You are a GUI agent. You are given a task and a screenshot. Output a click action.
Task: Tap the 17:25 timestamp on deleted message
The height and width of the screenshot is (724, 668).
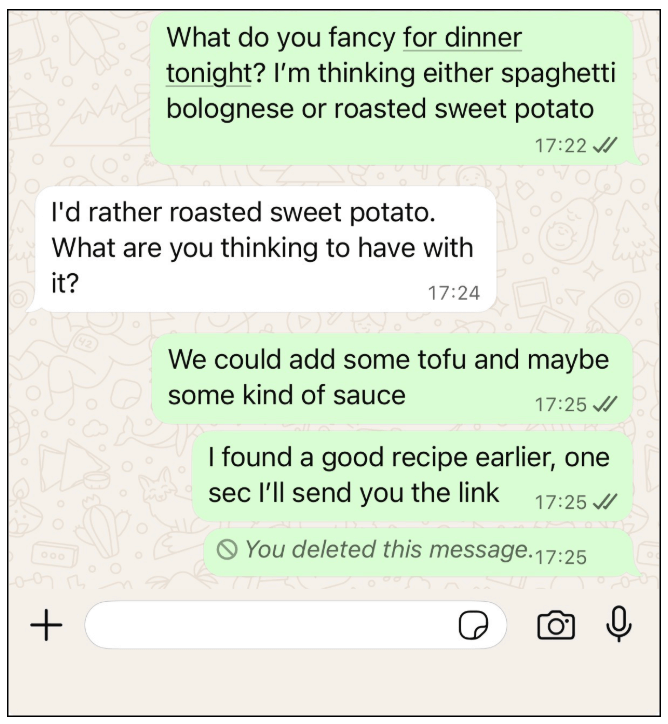tap(561, 555)
